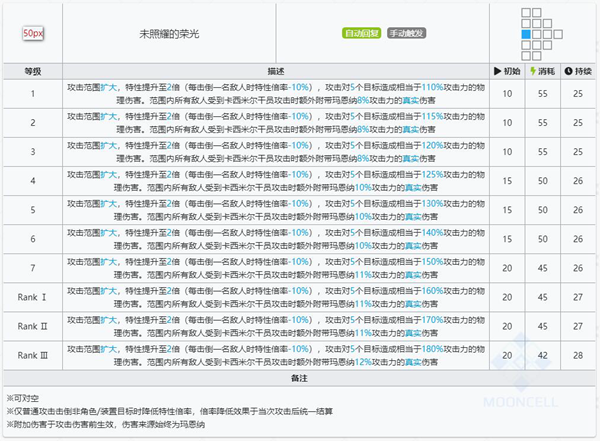Image resolution: width=600 pixels, height=441 pixels.
Task: Click the 180% value in Rank III description
Action: (432, 349)
